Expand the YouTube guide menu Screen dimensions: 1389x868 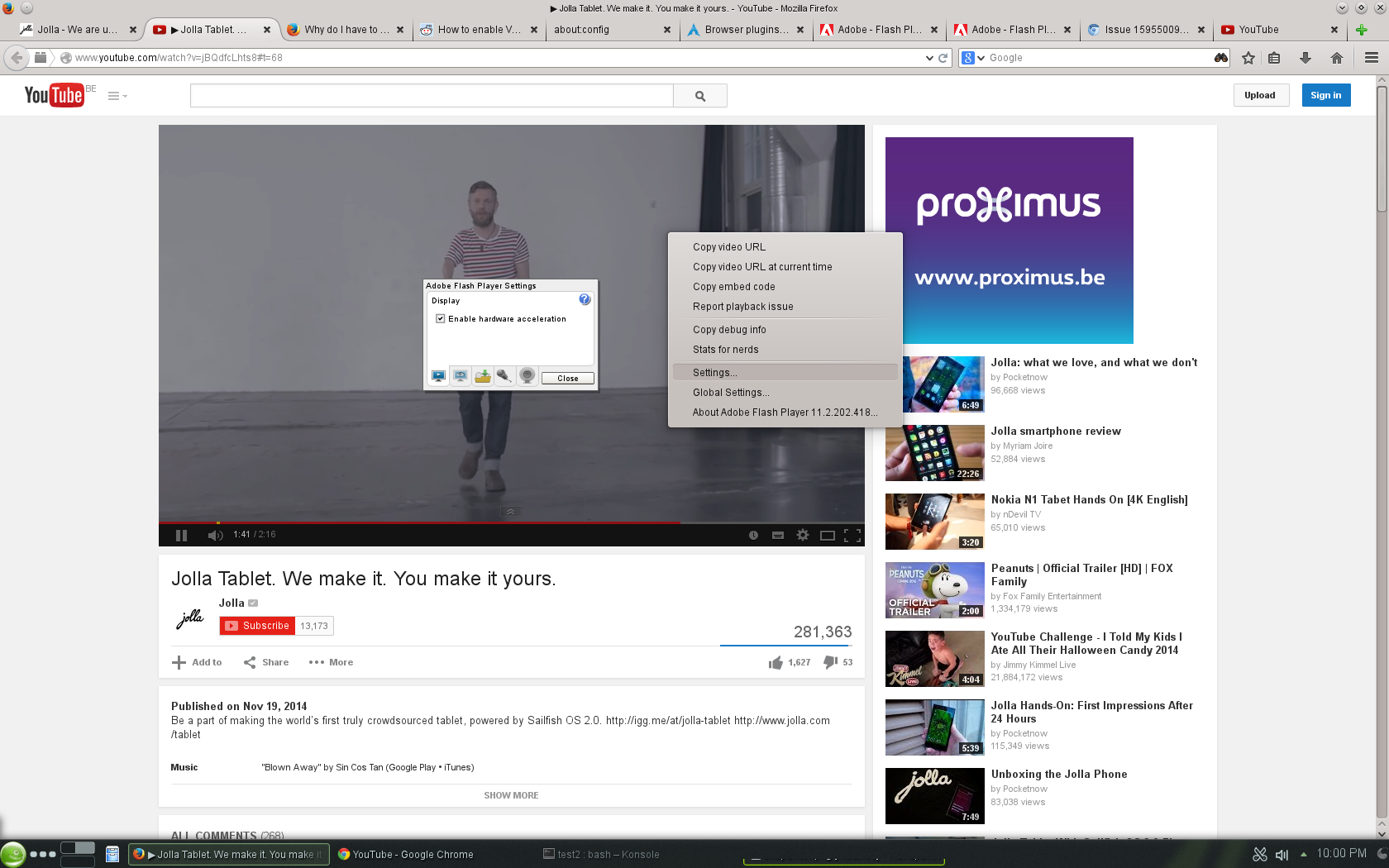117,96
